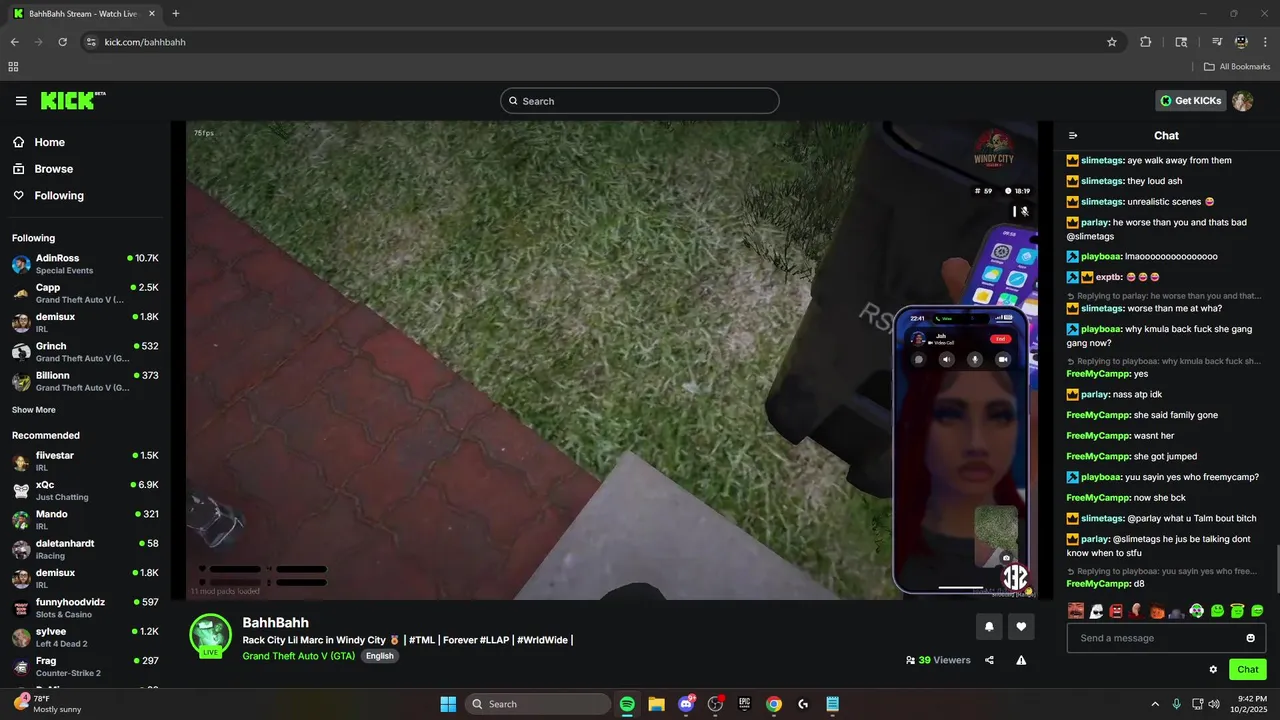The width and height of the screenshot is (1280, 720).
Task: Report stream with warning icon
Action: coord(1021,660)
